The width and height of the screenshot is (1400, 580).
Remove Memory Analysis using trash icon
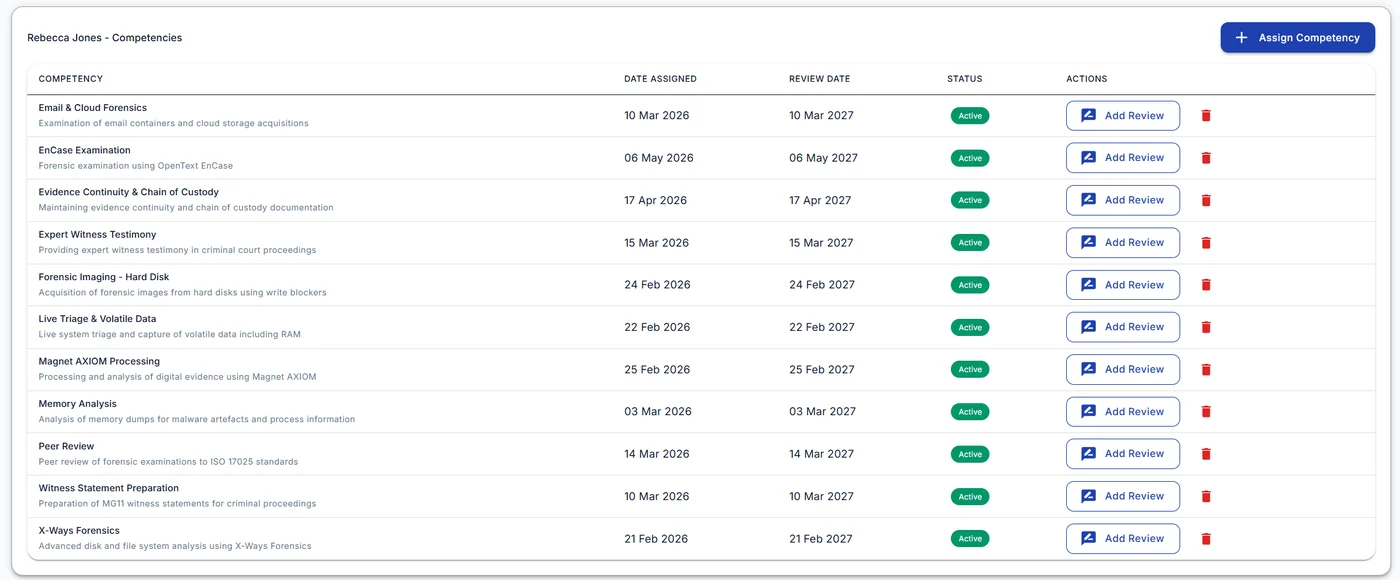point(1205,412)
